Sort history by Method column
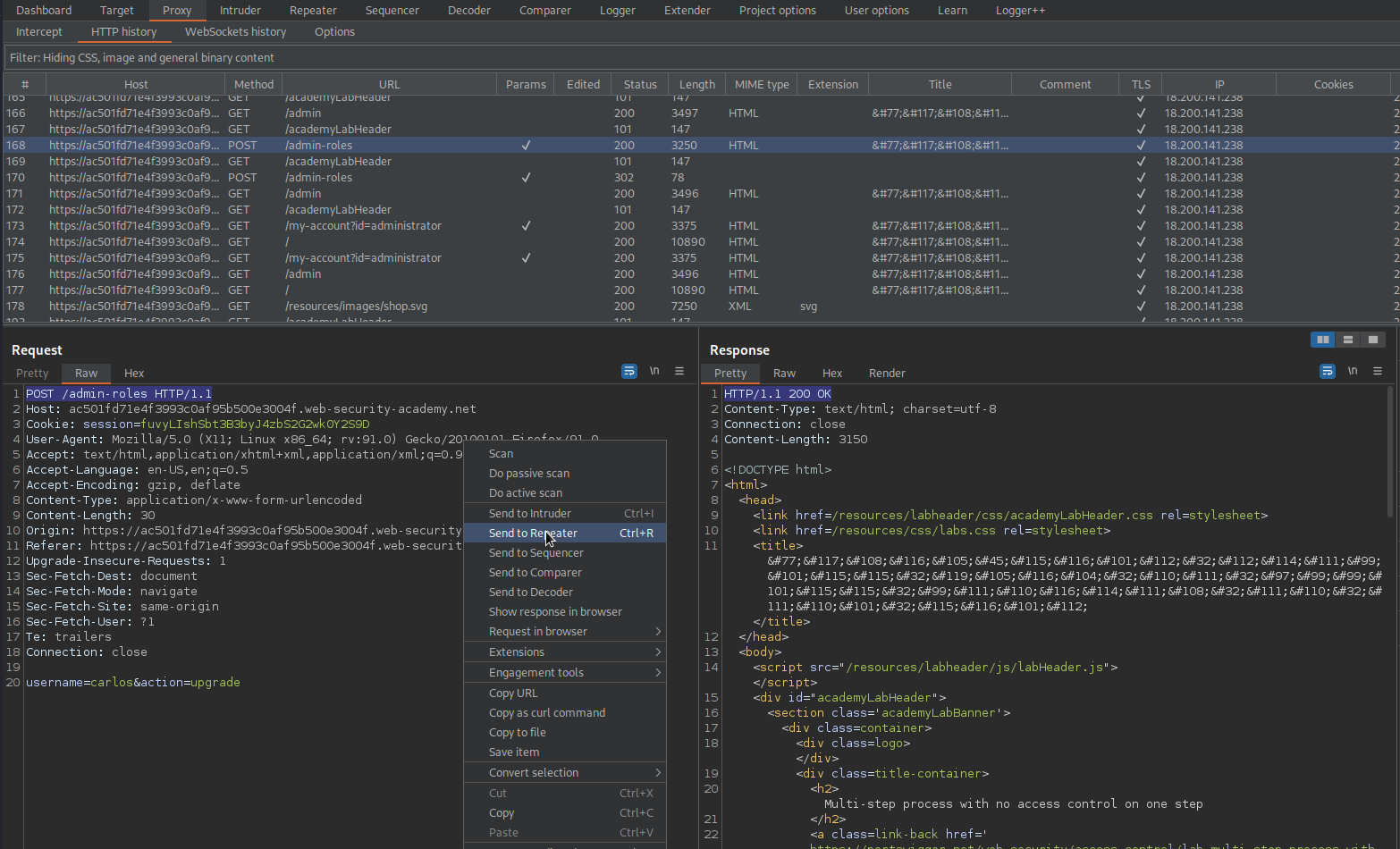 point(254,85)
